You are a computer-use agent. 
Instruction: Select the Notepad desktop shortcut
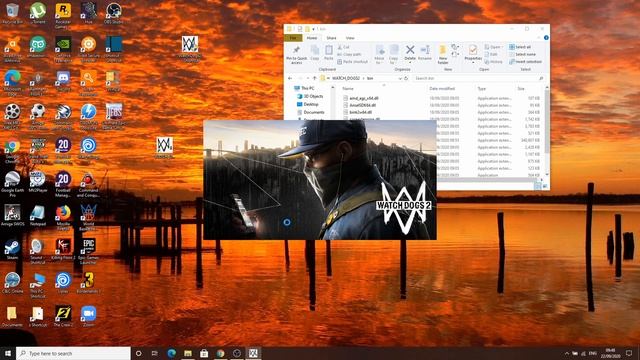coord(38,216)
